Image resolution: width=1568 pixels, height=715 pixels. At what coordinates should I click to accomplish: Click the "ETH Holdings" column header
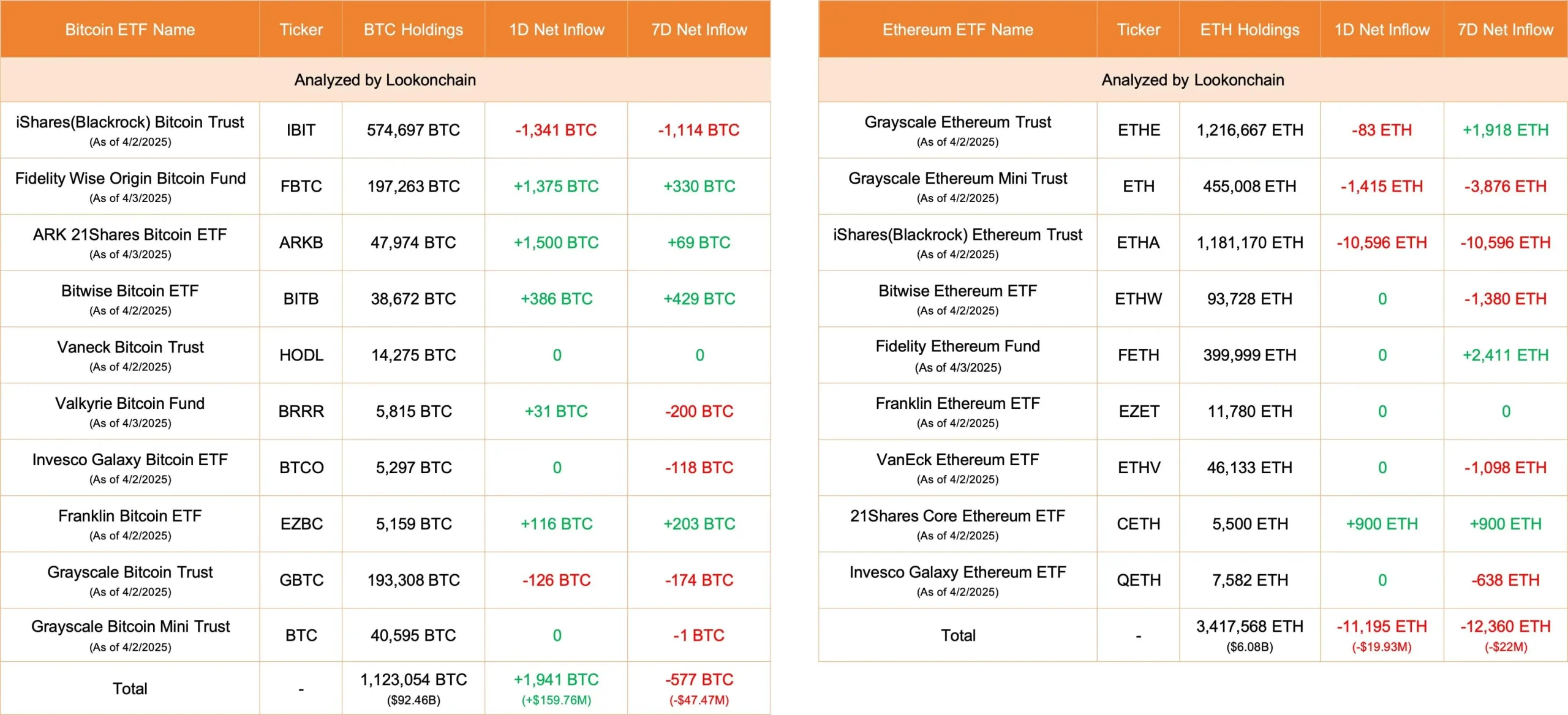tap(1249, 29)
